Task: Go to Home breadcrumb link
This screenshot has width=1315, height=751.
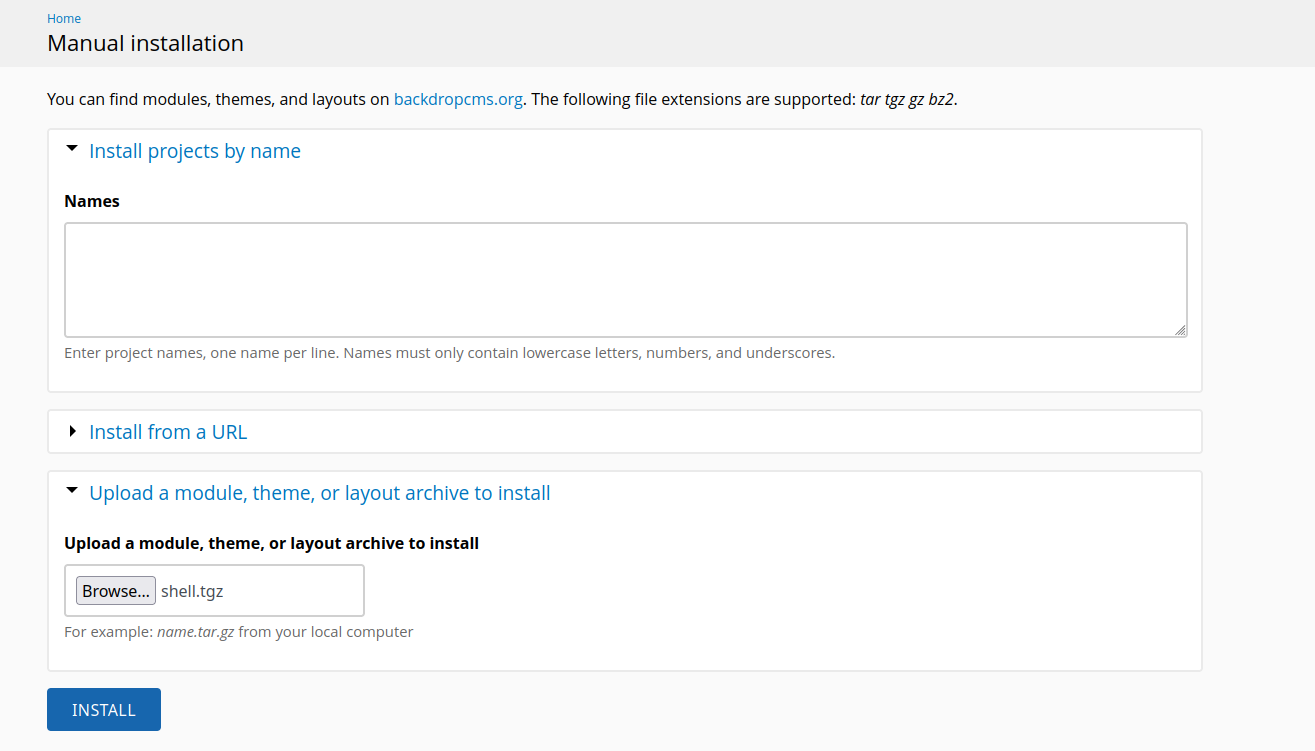Action: point(64,19)
